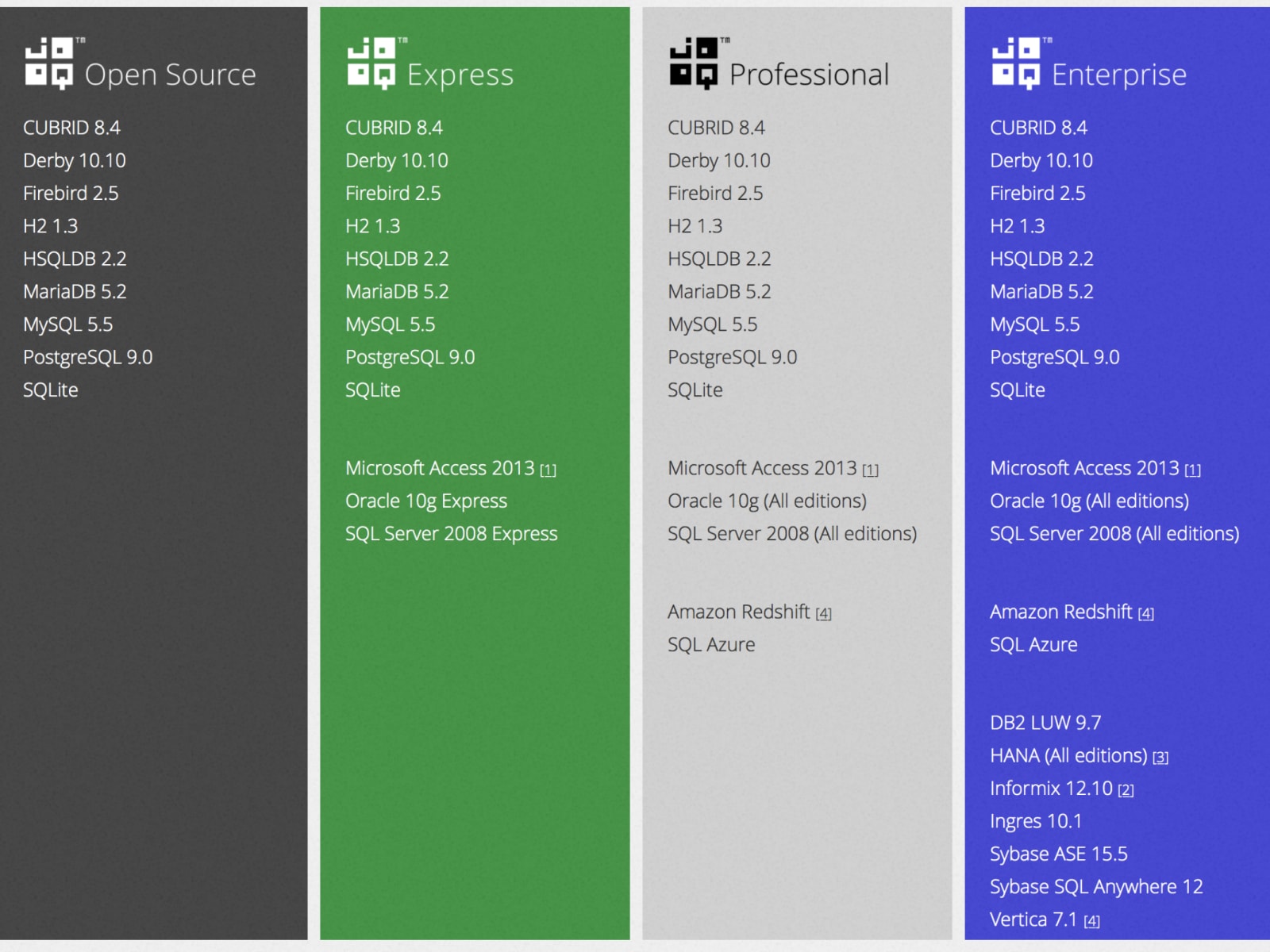1270x952 pixels.
Task: Click HANA (All editions) entry
Action: pyautogui.click(x=1068, y=756)
